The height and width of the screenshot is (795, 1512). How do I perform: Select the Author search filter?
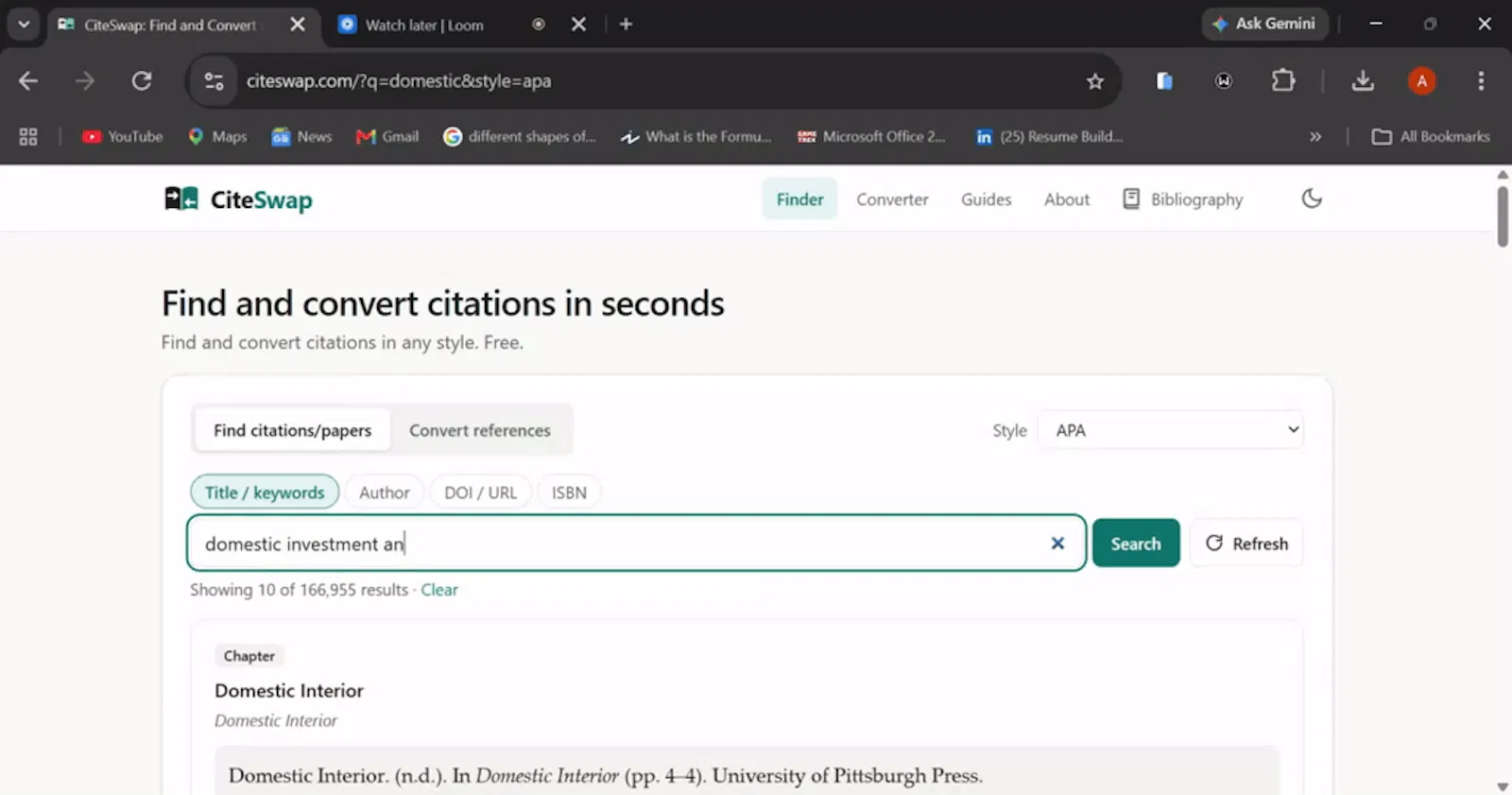[x=384, y=493]
